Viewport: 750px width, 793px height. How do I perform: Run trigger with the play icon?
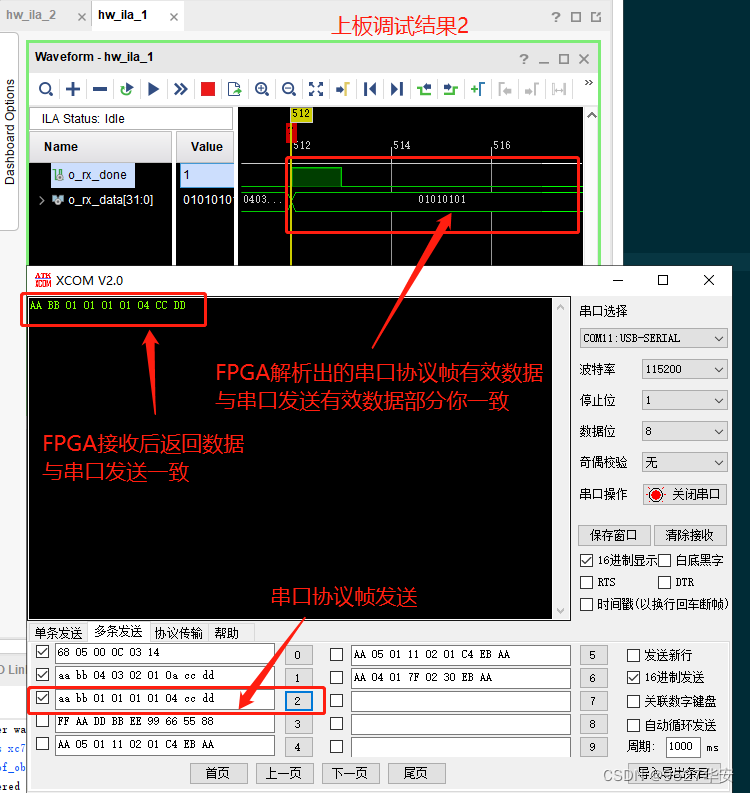point(153,90)
